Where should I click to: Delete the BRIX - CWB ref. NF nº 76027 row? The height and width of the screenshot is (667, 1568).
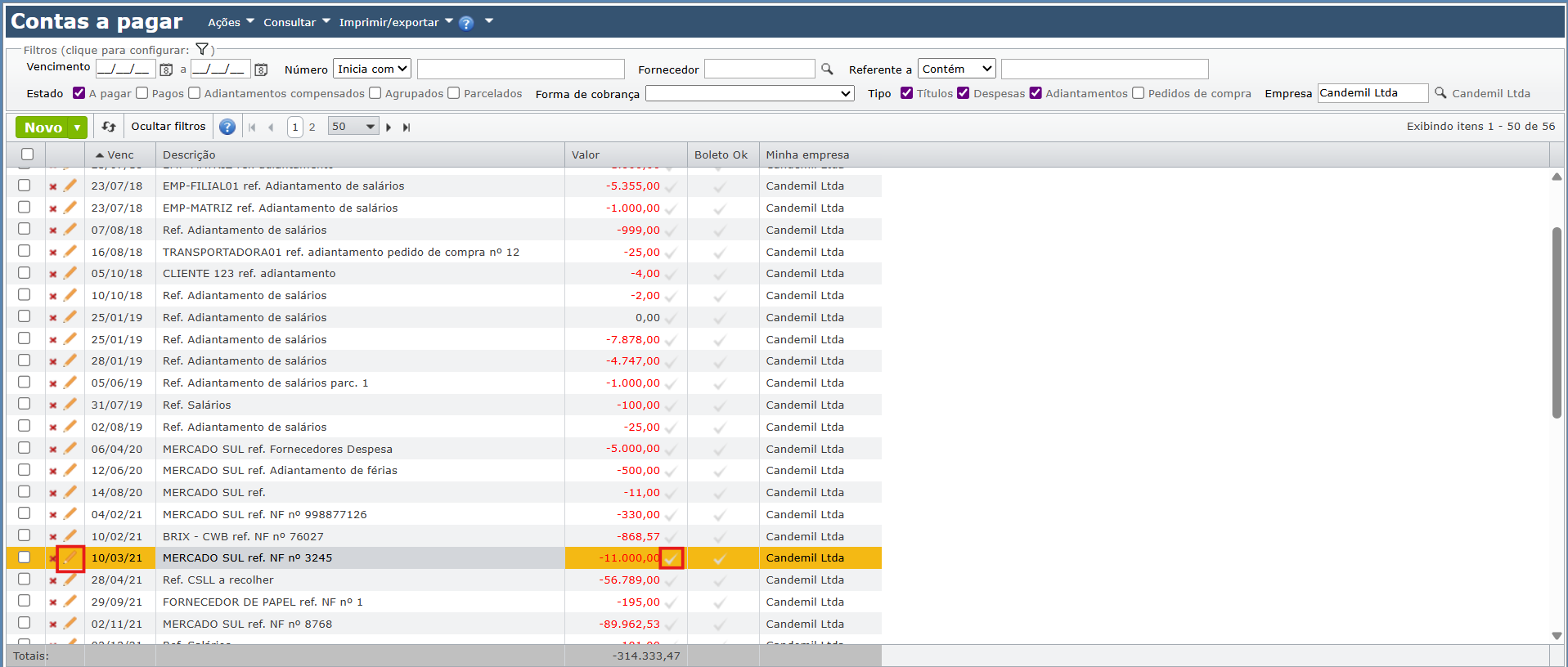click(x=53, y=537)
